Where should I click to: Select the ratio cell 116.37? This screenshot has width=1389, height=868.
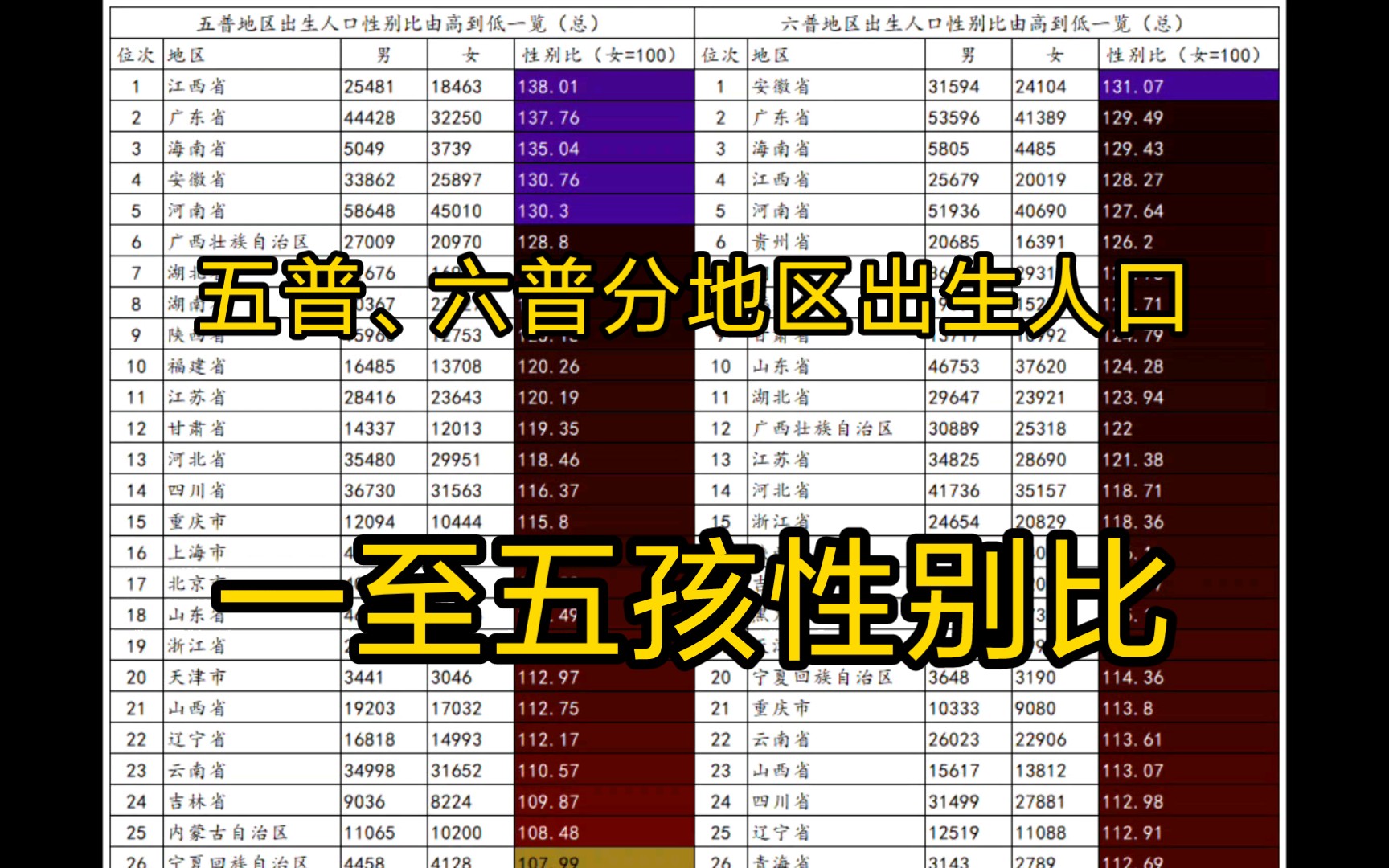tap(604, 490)
